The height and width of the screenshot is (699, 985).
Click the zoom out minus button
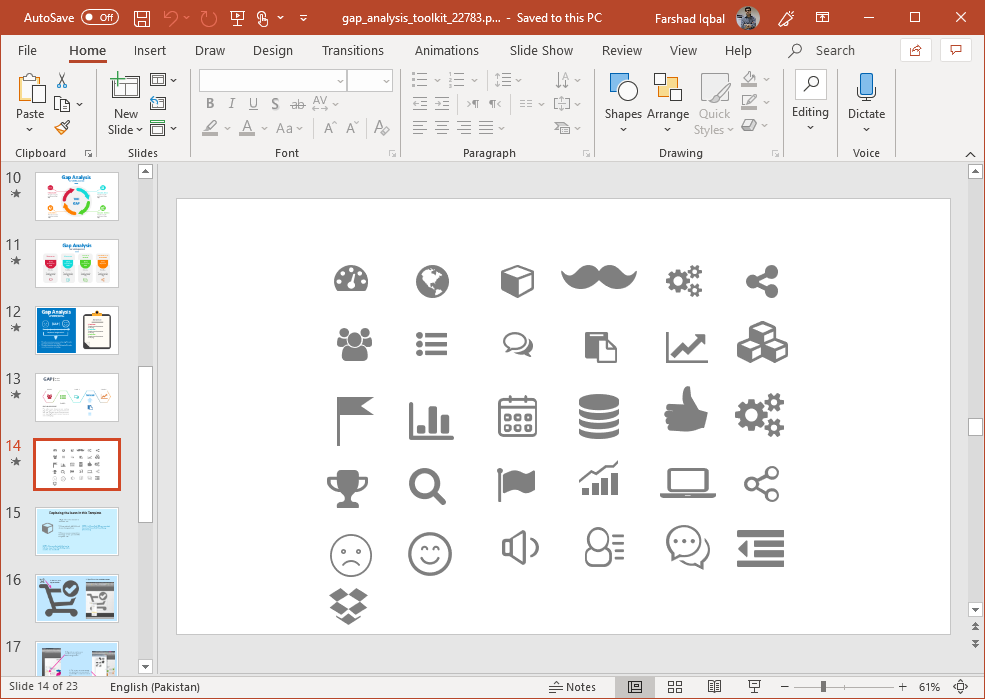click(x=785, y=687)
